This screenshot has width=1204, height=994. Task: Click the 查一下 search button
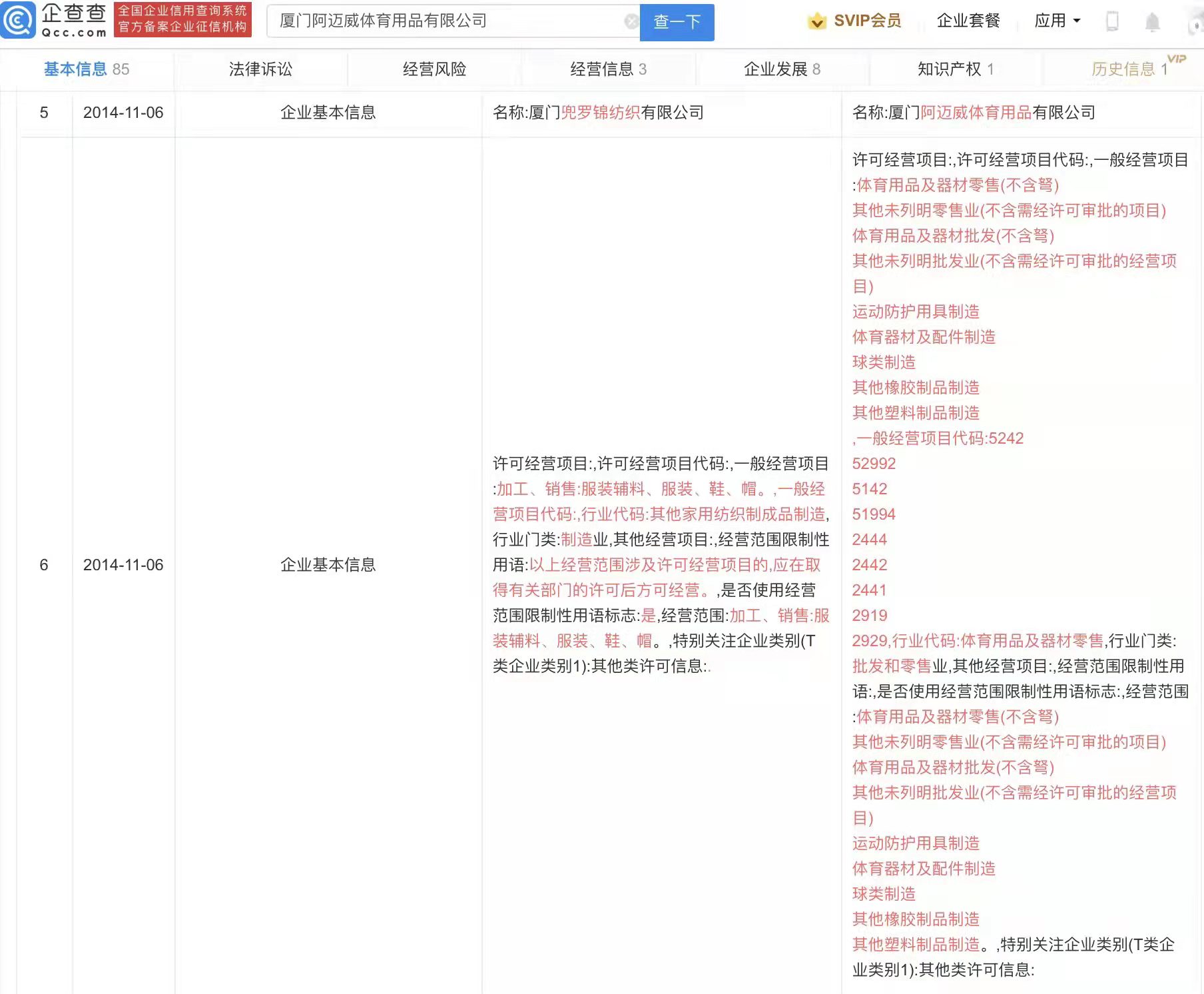[x=677, y=22]
